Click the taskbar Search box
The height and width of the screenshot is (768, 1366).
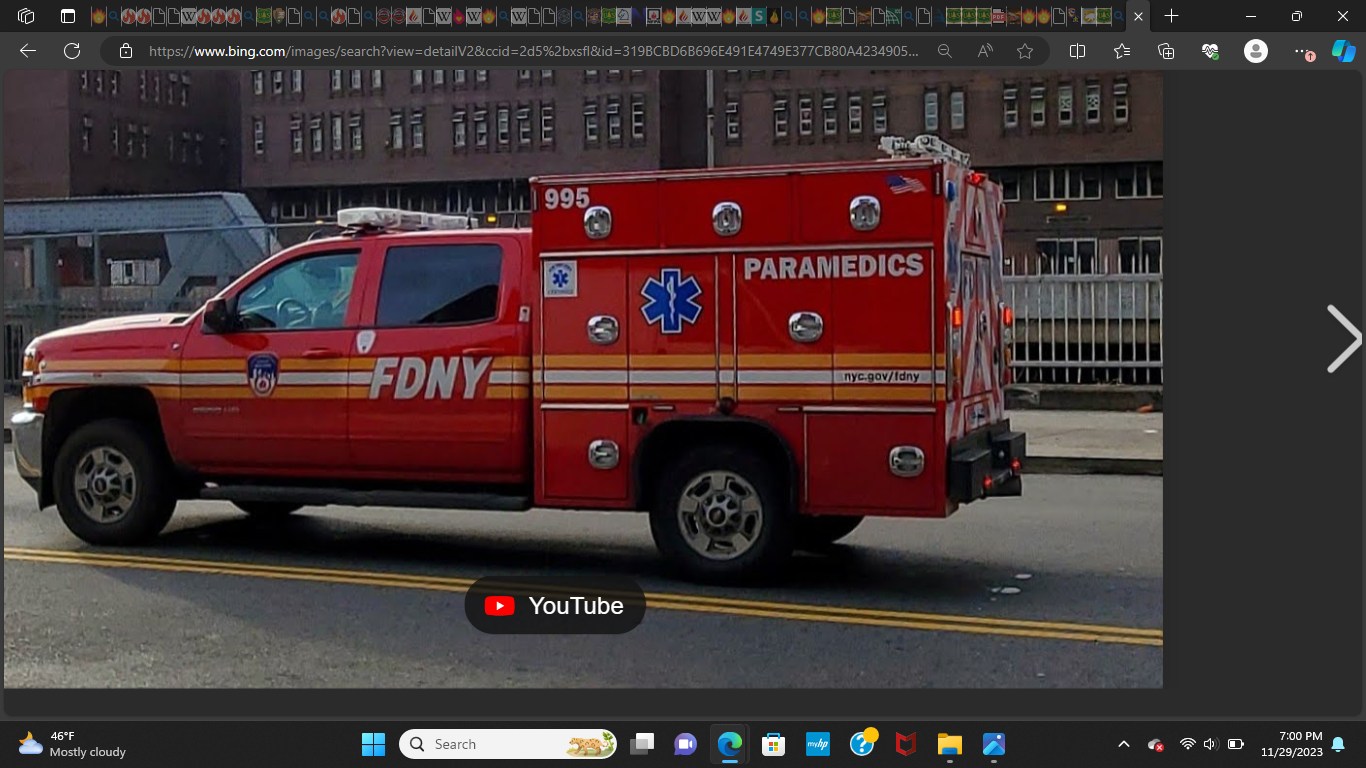(508, 744)
